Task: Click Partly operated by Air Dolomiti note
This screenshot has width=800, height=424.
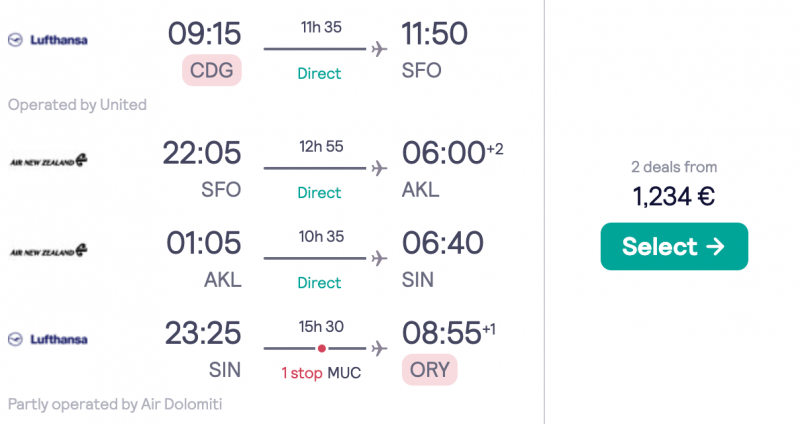Action: coord(115,404)
